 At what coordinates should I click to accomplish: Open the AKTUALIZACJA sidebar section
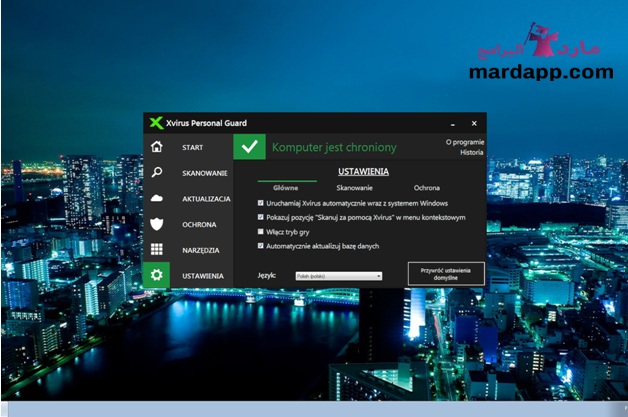click(x=206, y=199)
